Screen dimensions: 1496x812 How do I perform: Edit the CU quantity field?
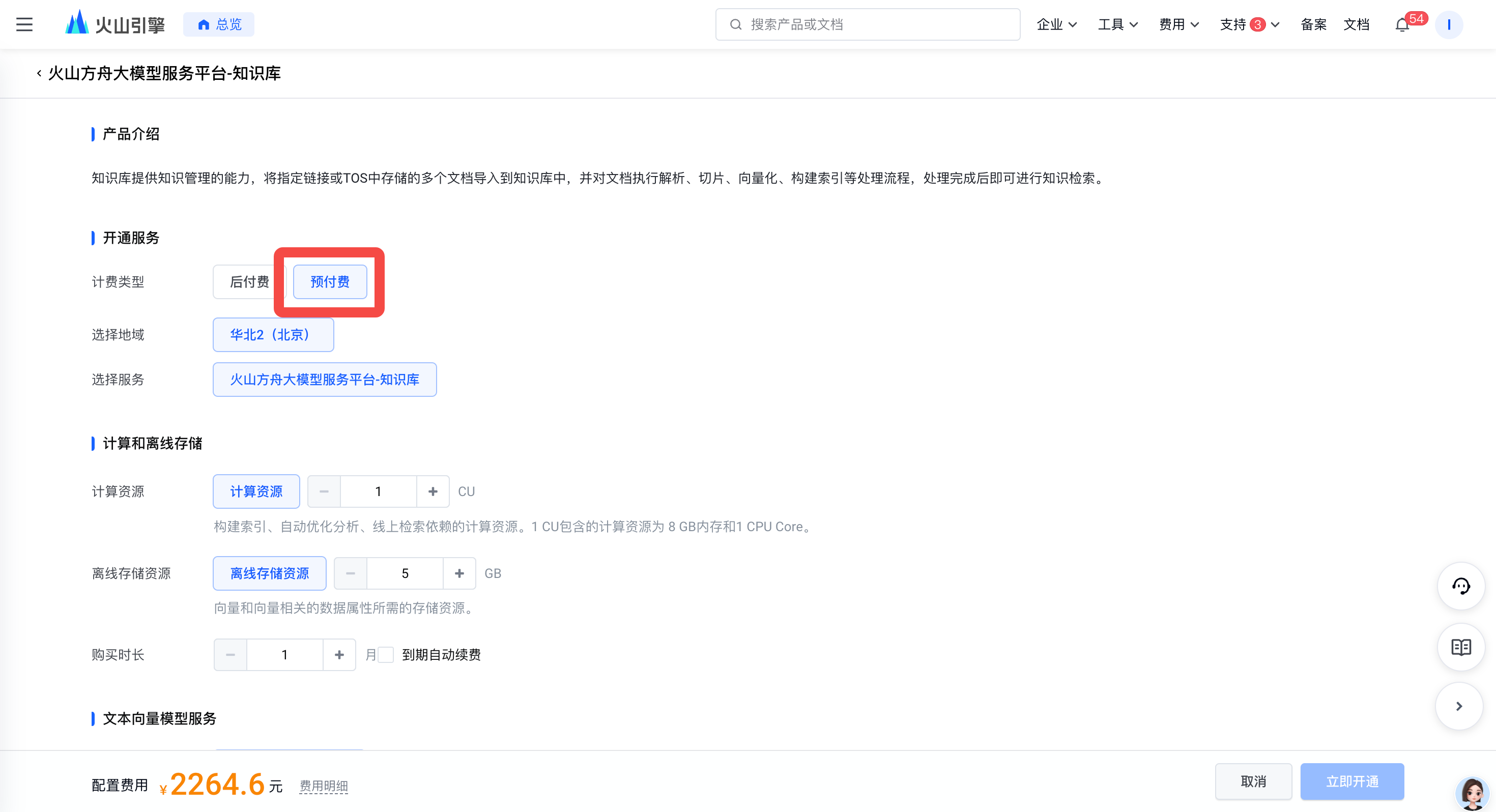coord(378,491)
